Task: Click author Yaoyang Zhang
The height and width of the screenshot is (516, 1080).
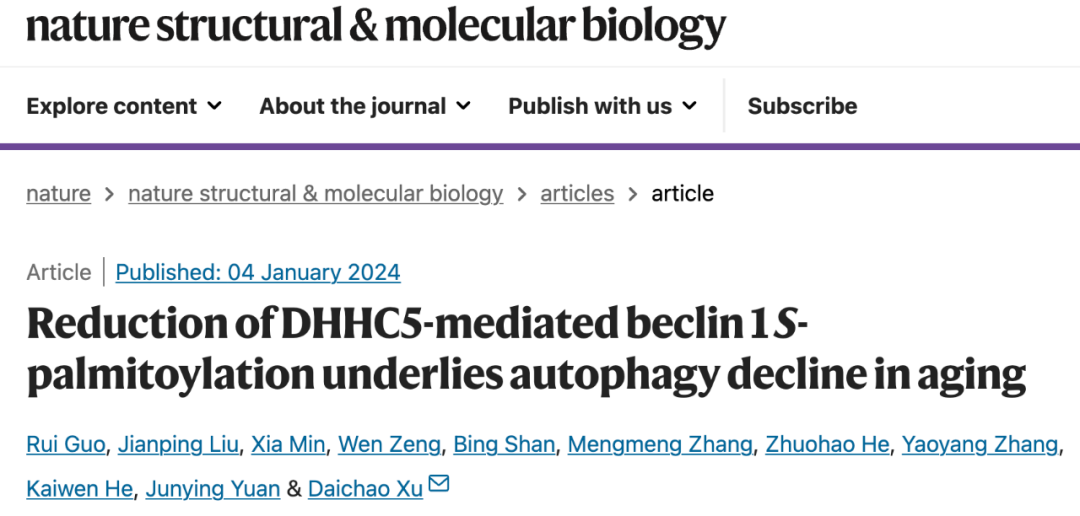Action: click(x=979, y=444)
